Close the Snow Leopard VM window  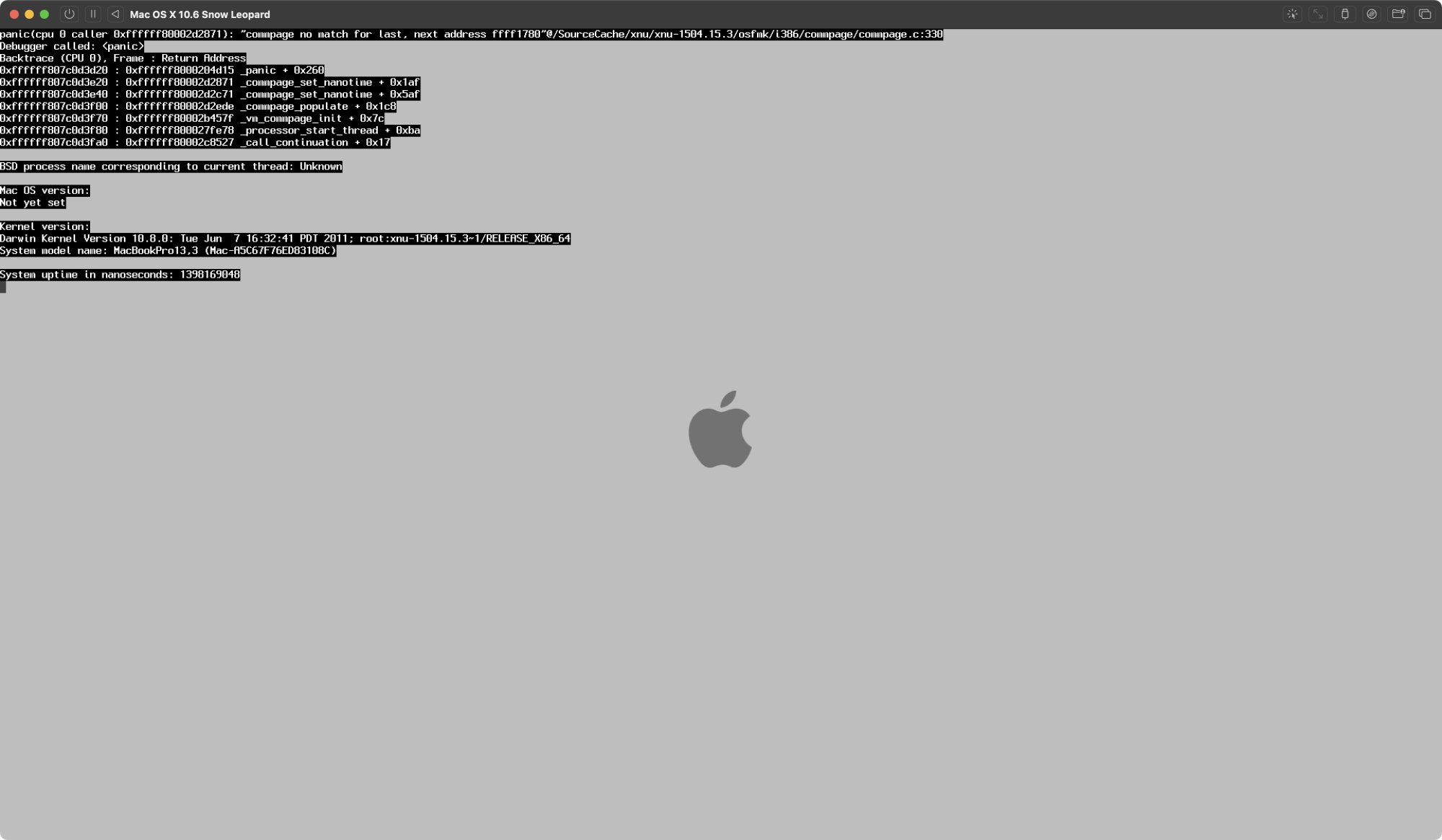pos(14,14)
